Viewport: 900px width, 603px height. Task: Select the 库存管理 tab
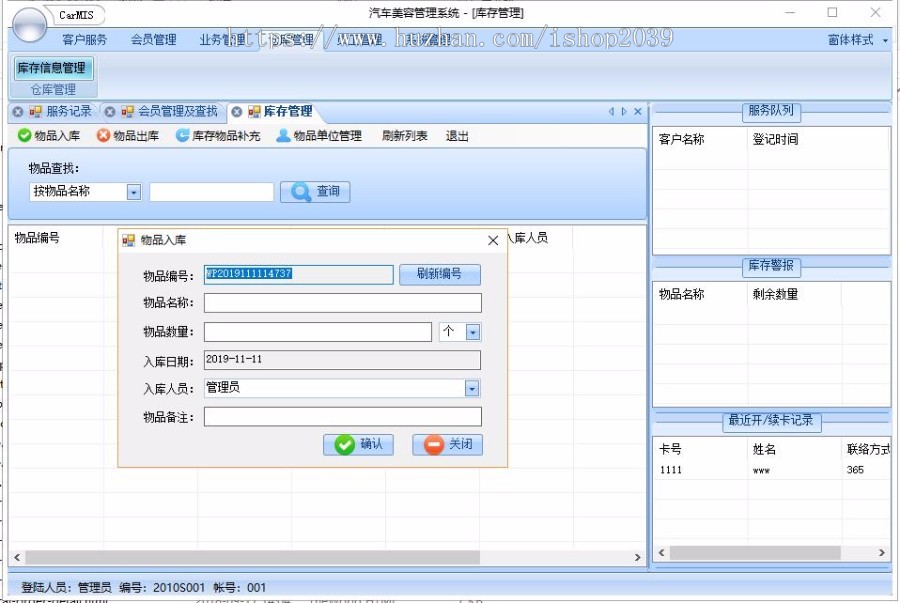(x=288, y=111)
